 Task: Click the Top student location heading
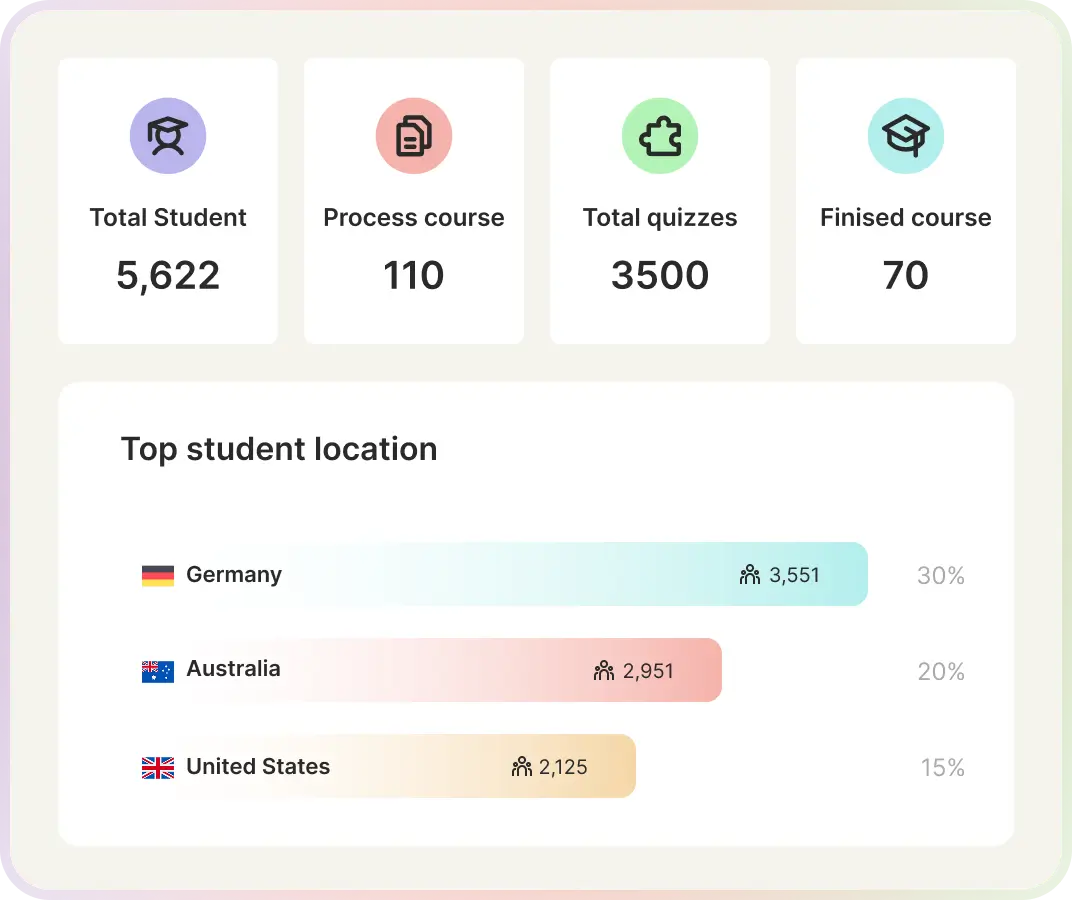coord(279,449)
